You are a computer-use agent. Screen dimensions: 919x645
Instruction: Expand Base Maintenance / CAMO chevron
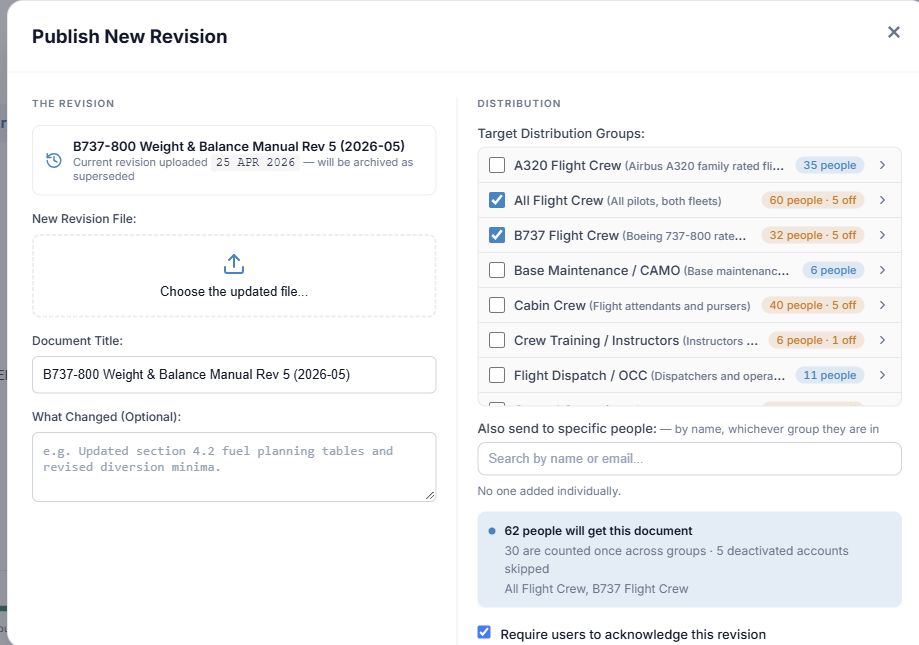click(882, 270)
